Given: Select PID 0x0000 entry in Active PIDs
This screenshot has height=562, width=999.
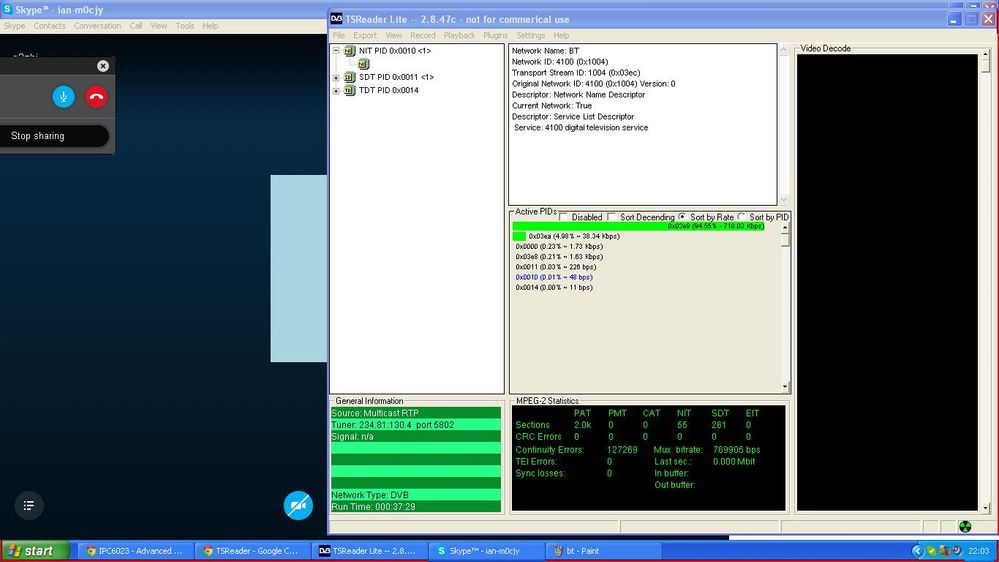Looking at the screenshot, I should pos(559,247).
